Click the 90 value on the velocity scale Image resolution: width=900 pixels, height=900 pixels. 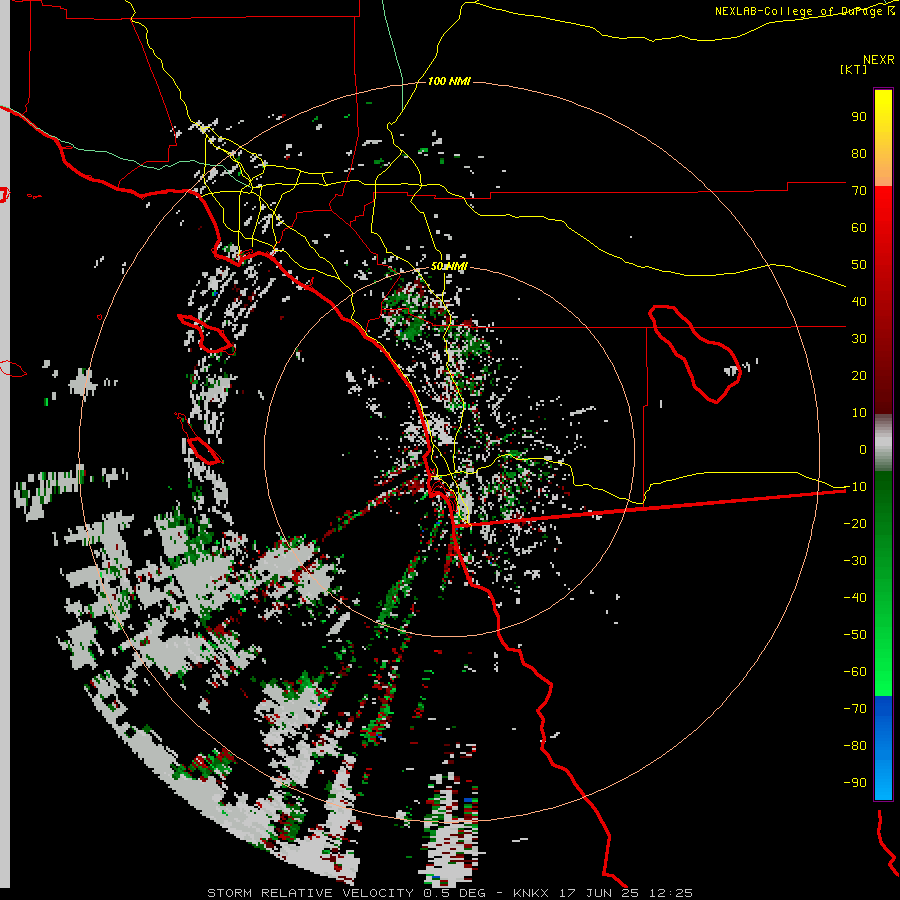pyautogui.click(x=859, y=117)
